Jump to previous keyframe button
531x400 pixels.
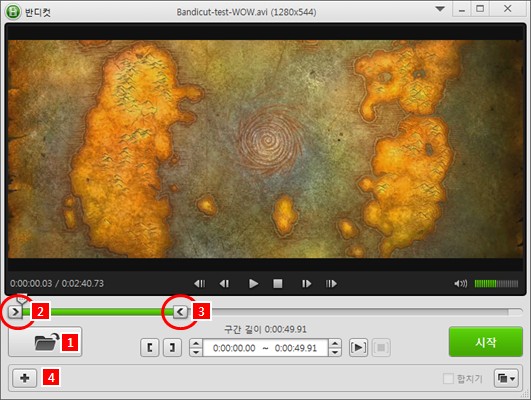199,283
